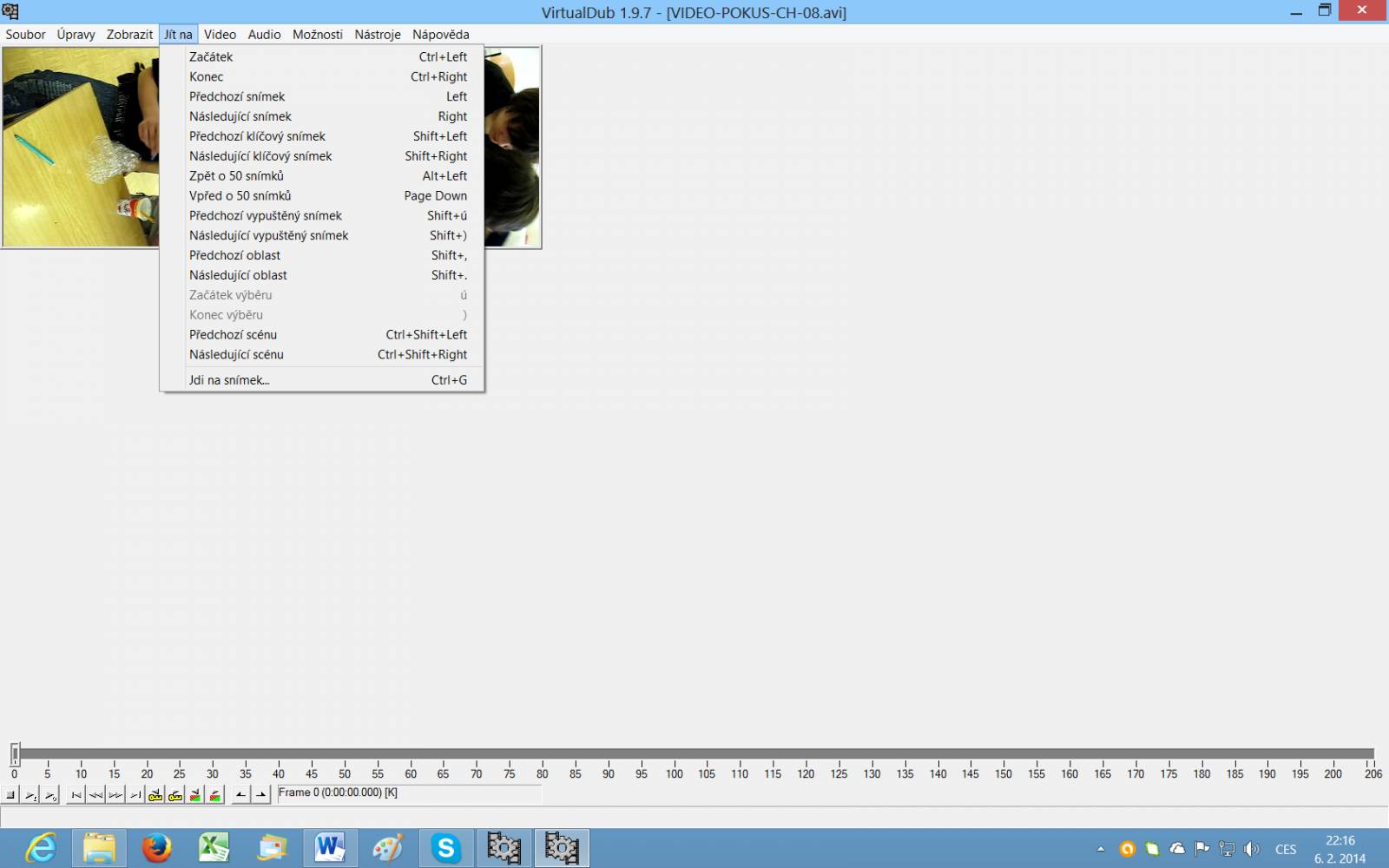Go to previous keyframe with the key icon

155,794
